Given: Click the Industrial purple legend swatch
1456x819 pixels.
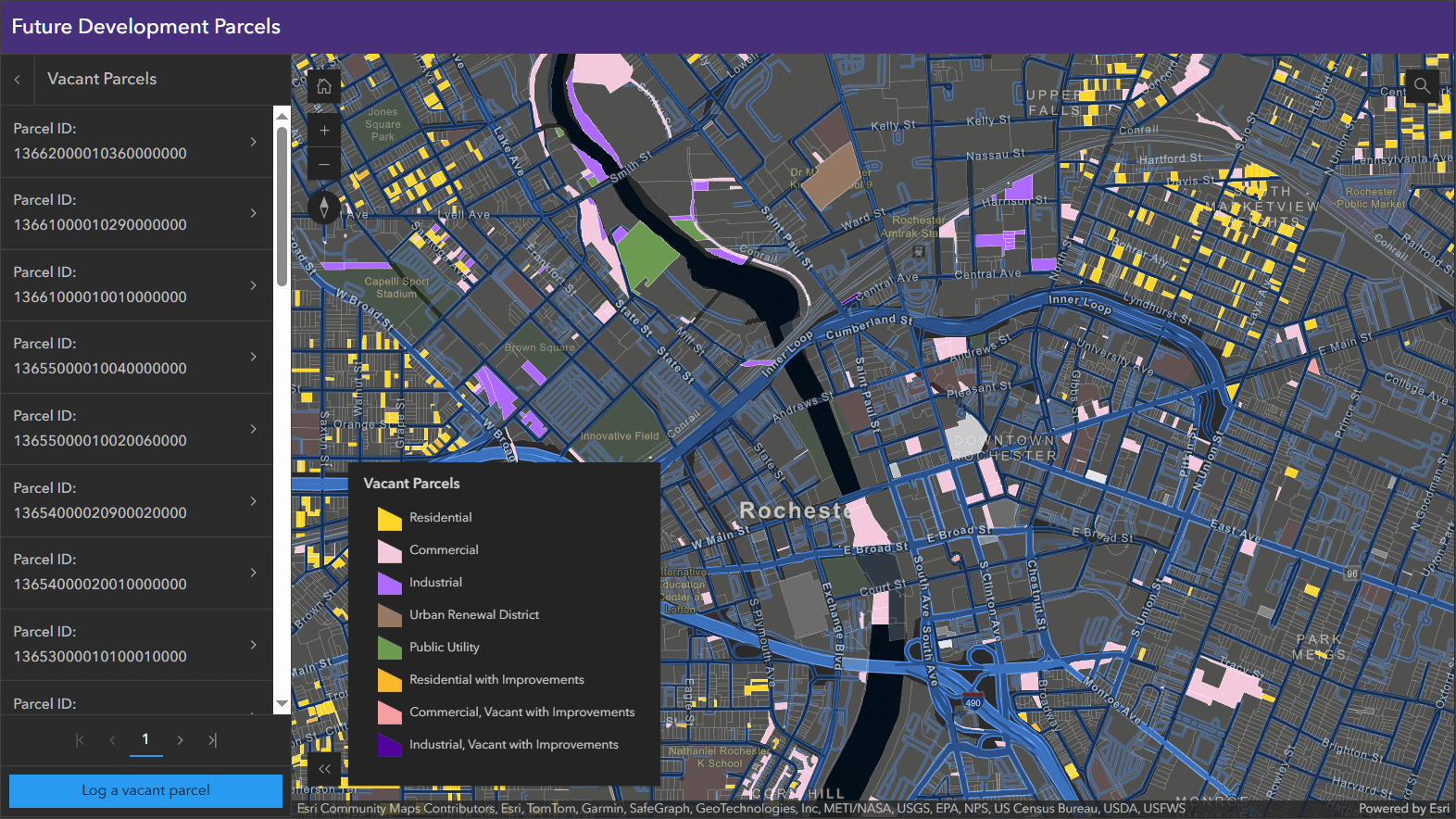Looking at the screenshot, I should pos(390,583).
